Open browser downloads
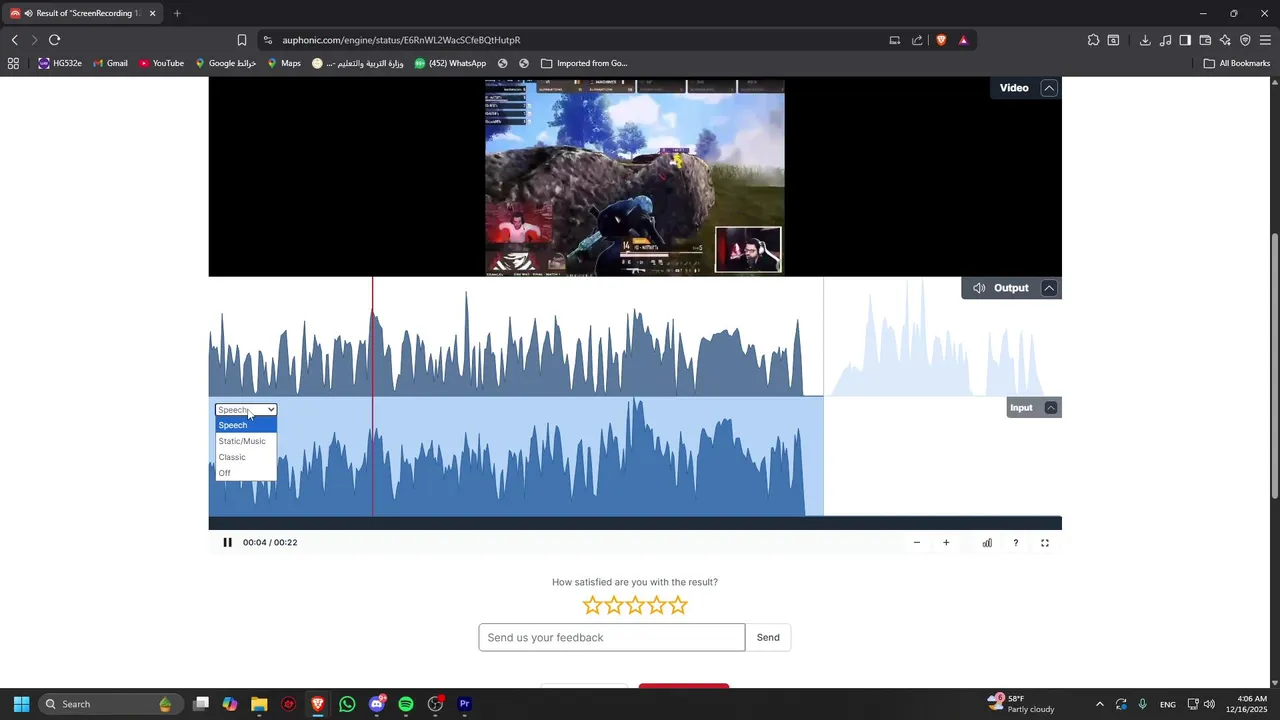1280x720 pixels. (1145, 40)
